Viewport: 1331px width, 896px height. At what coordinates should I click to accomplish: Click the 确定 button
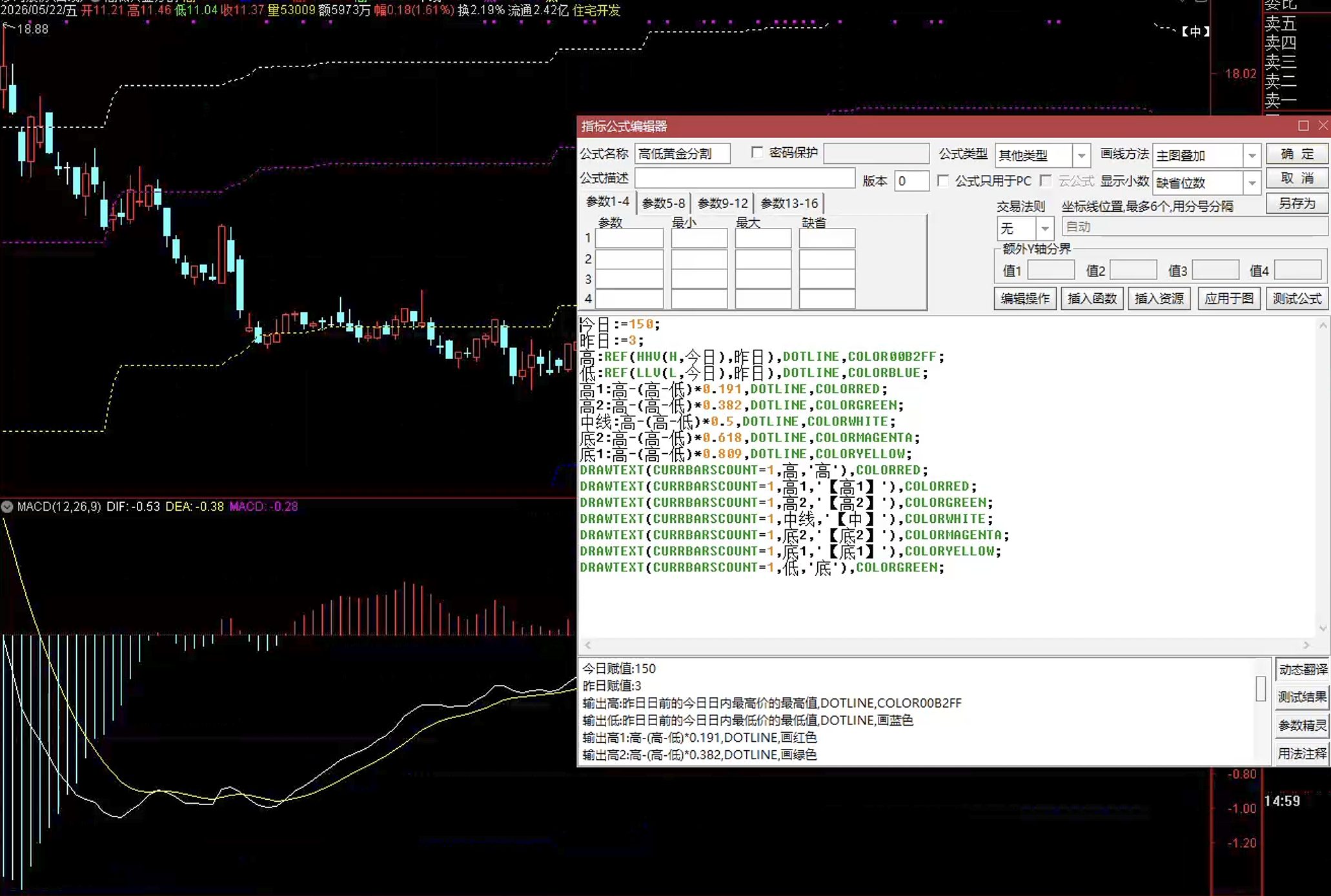click(x=1297, y=154)
